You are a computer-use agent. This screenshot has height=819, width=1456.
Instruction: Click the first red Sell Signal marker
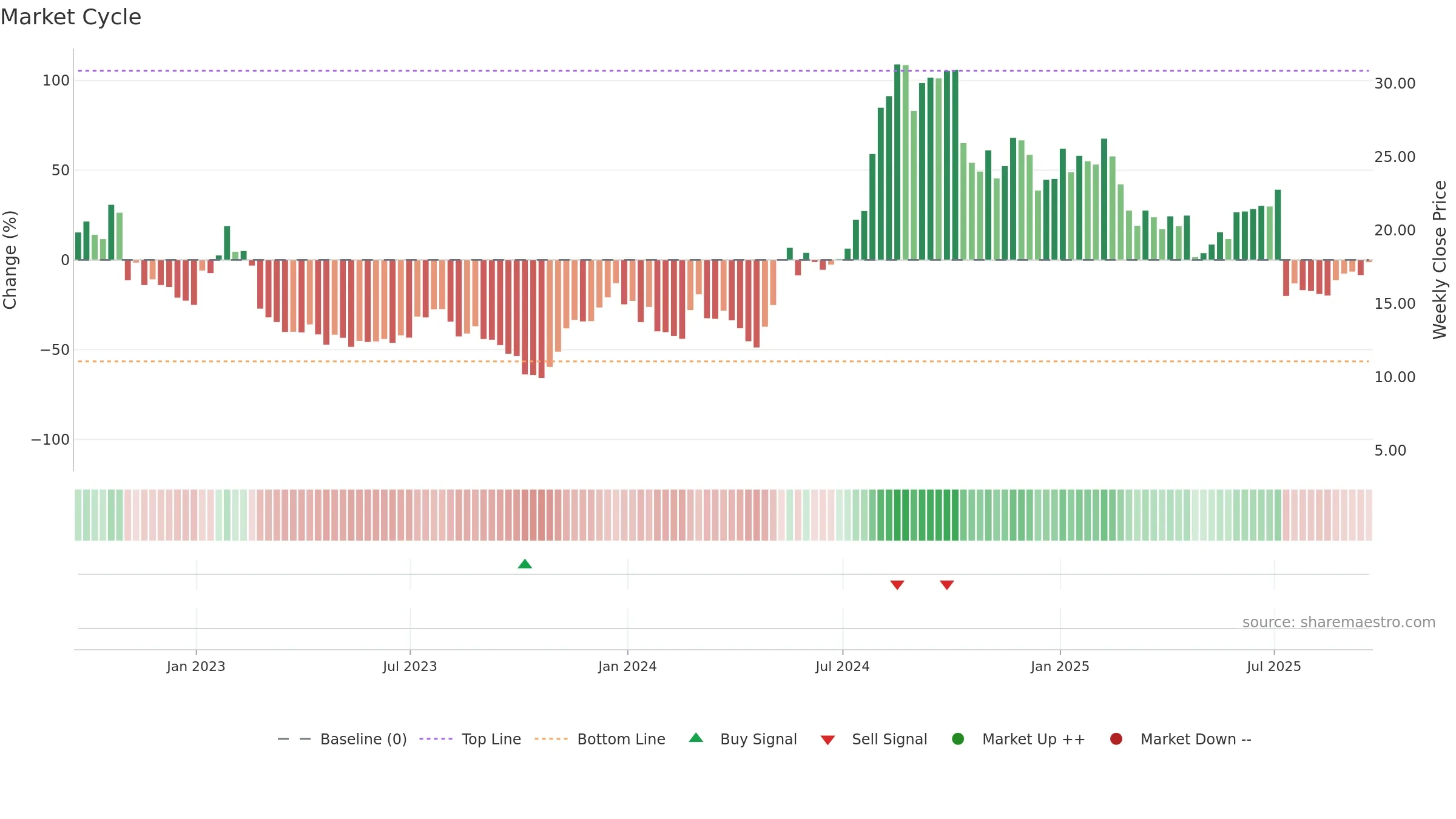click(x=897, y=585)
